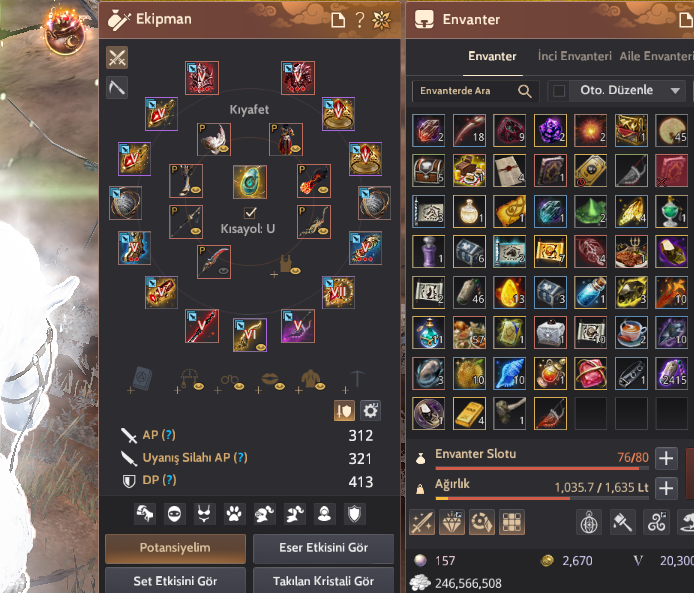The height and width of the screenshot is (593, 694).
Task: Click the Envanterde Ara search field
Action: [x=464, y=91]
